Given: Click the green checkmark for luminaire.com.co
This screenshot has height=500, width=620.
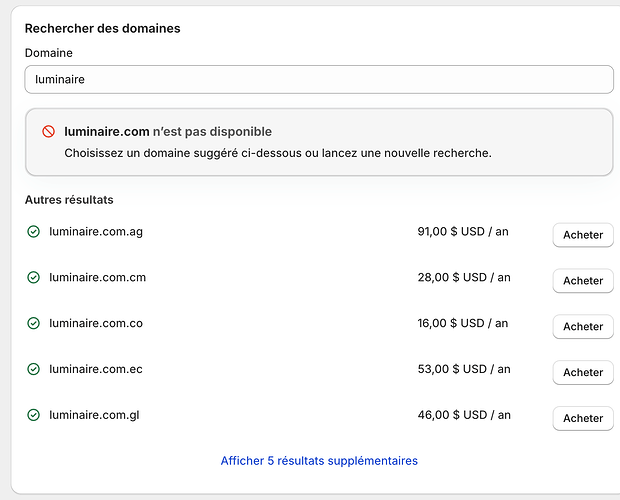Looking at the screenshot, I should click(33, 324).
